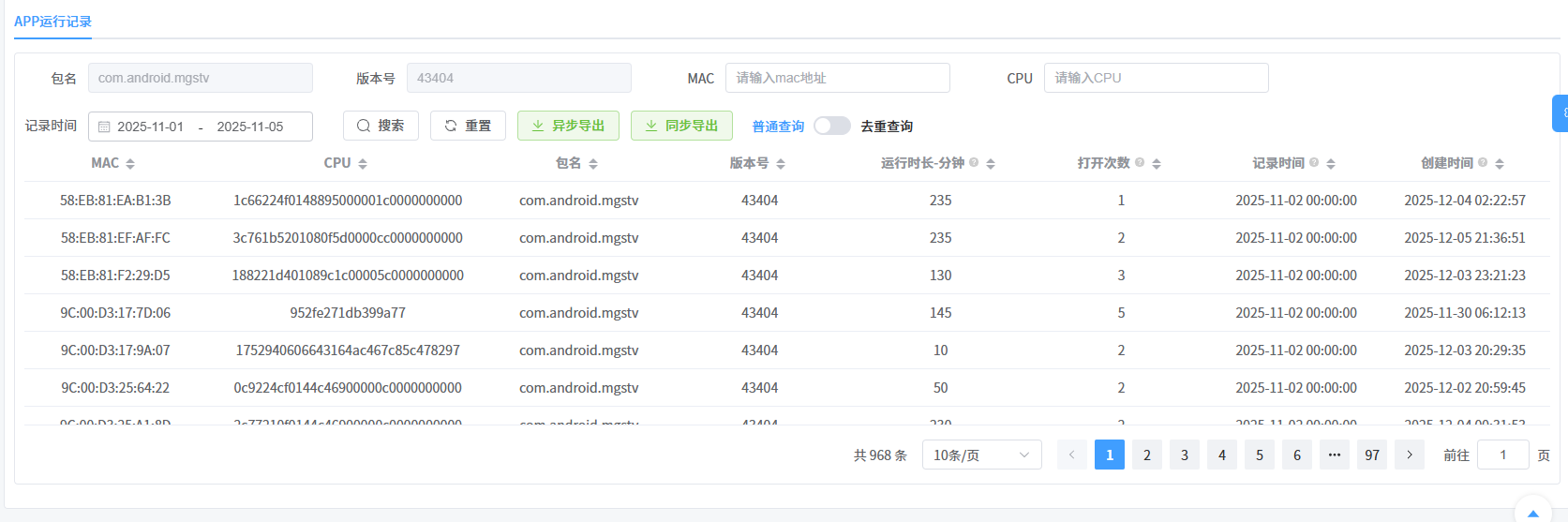Sort by 运行时长-分钟 column arrows
Viewport: 1568px width, 522px height.
tap(991, 164)
